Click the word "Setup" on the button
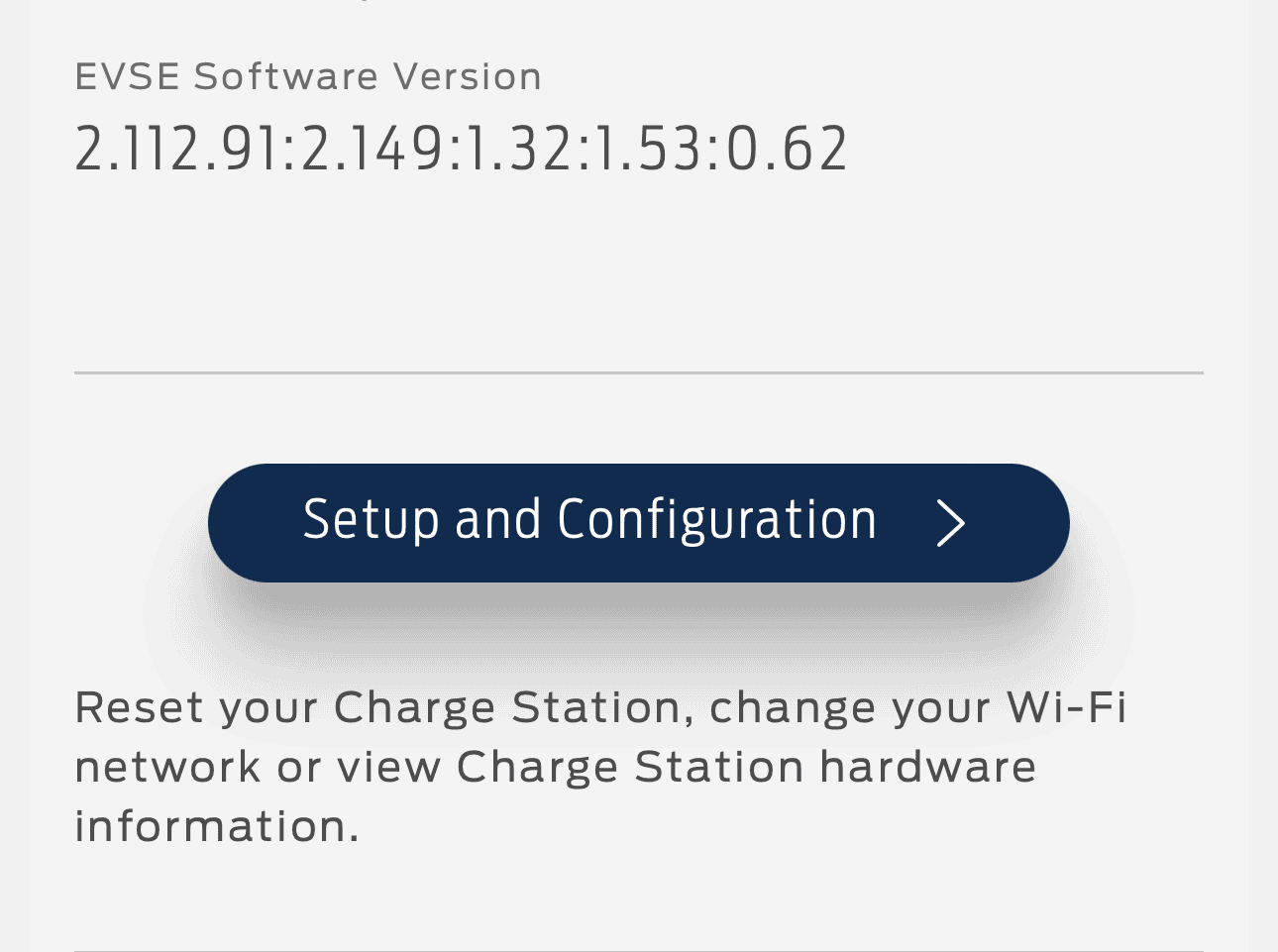1278x952 pixels. 371,520
